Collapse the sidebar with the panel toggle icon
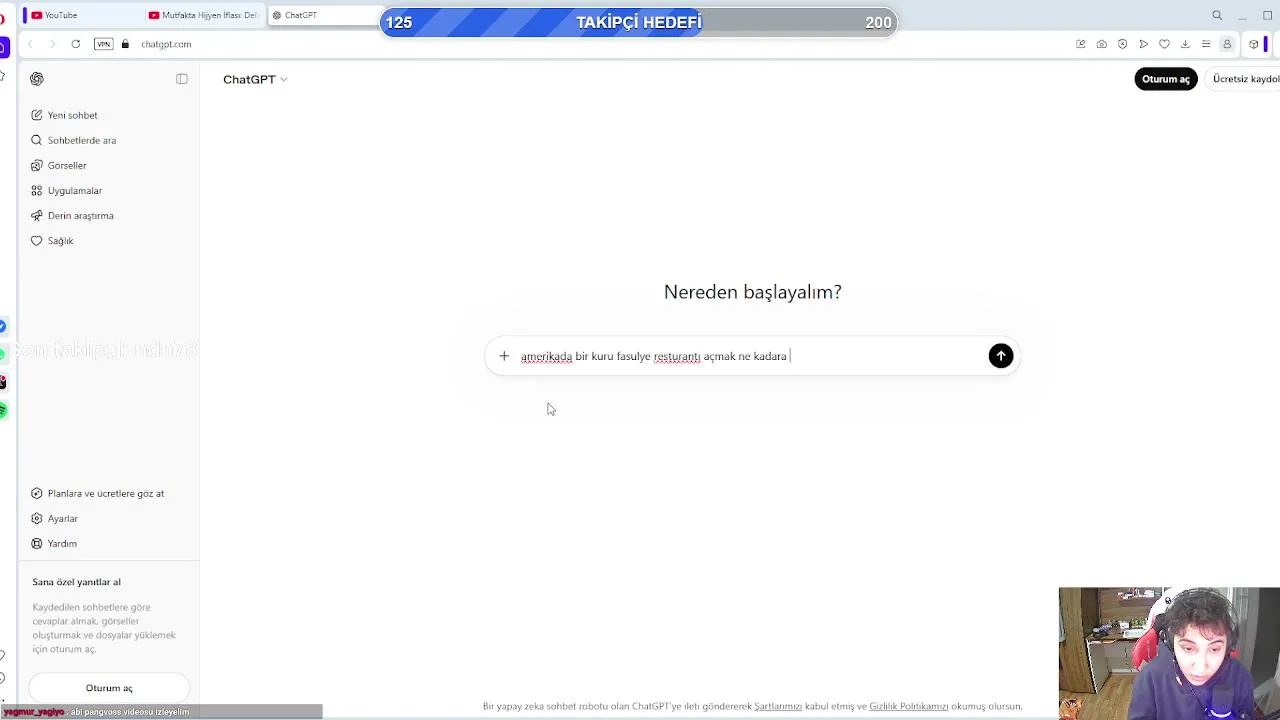Image resolution: width=1280 pixels, height=720 pixels. pos(182,79)
